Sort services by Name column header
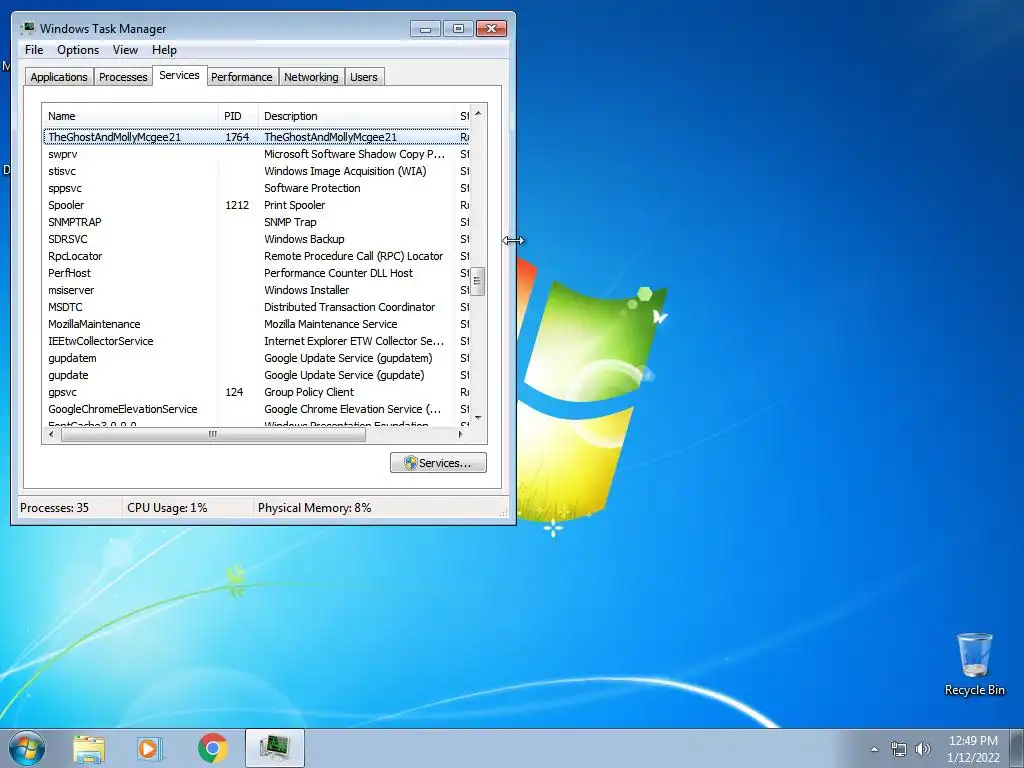1024x768 pixels. click(x=130, y=116)
